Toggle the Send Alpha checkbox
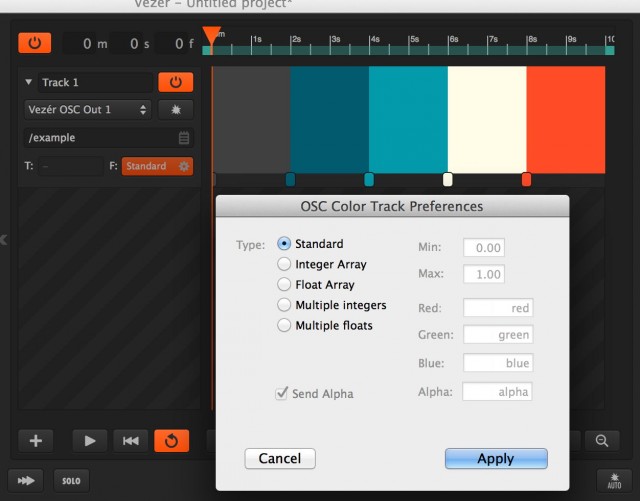 282,394
